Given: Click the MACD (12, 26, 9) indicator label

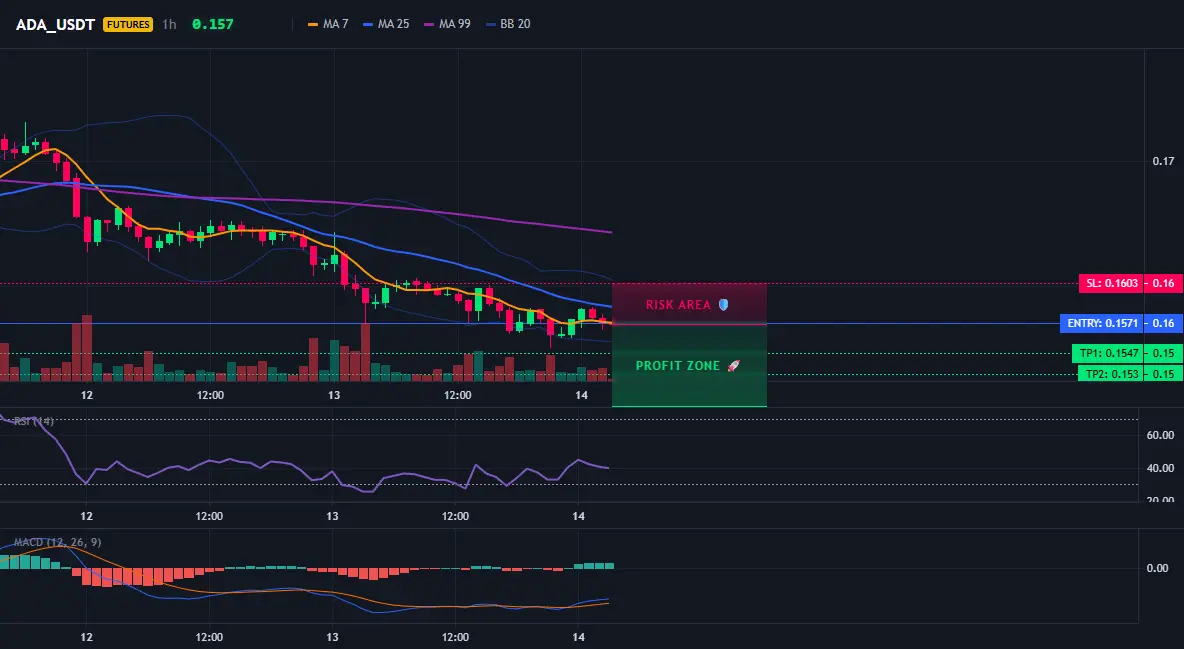Looking at the screenshot, I should pos(57,542).
